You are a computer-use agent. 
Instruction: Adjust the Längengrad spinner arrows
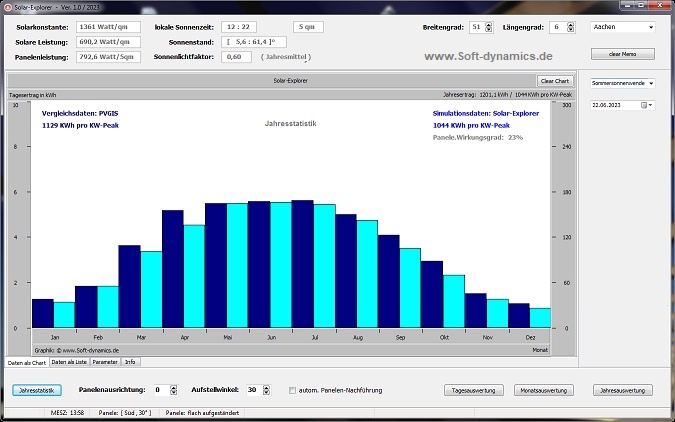(x=570, y=26)
